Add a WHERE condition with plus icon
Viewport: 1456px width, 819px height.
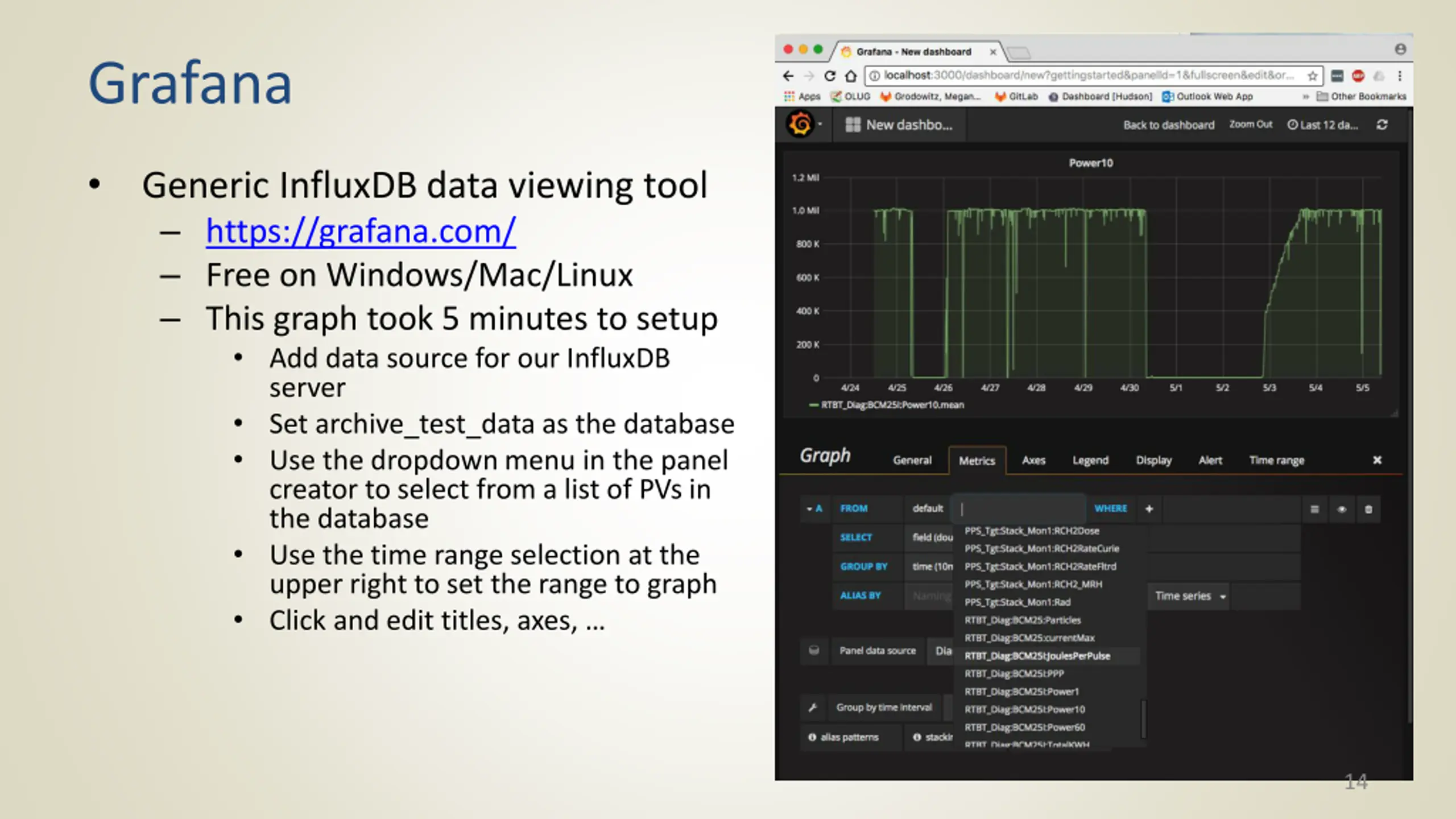(x=1149, y=508)
